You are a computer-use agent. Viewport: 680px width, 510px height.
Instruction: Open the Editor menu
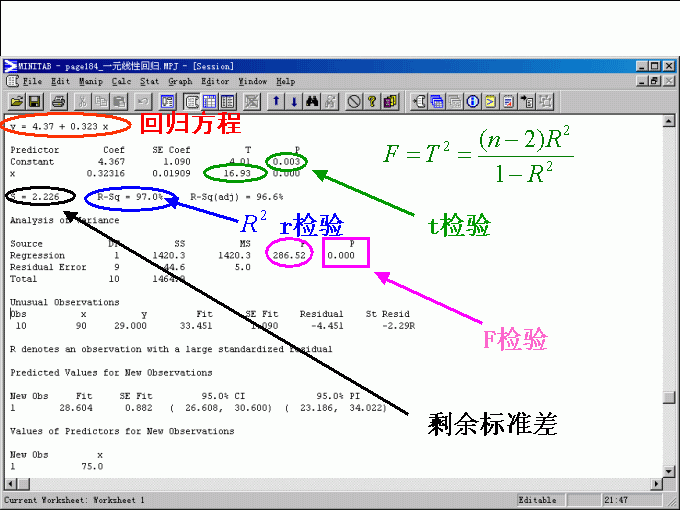coord(215,81)
